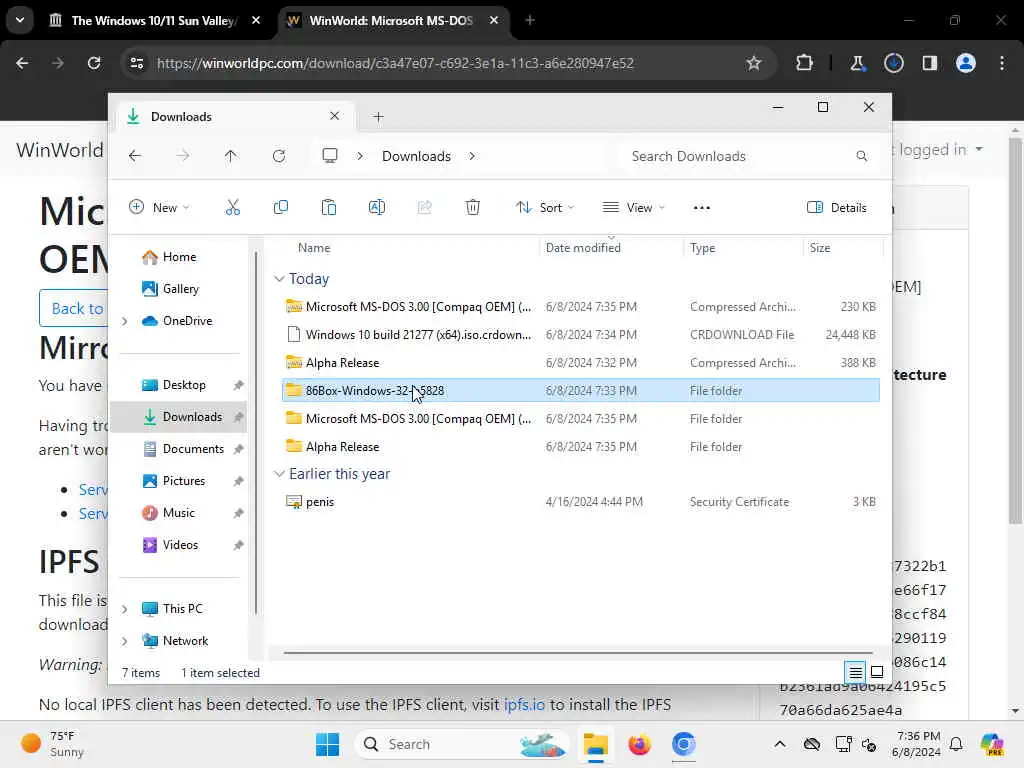1024x768 pixels.
Task: Open new browser tab
Action: [x=530, y=20]
